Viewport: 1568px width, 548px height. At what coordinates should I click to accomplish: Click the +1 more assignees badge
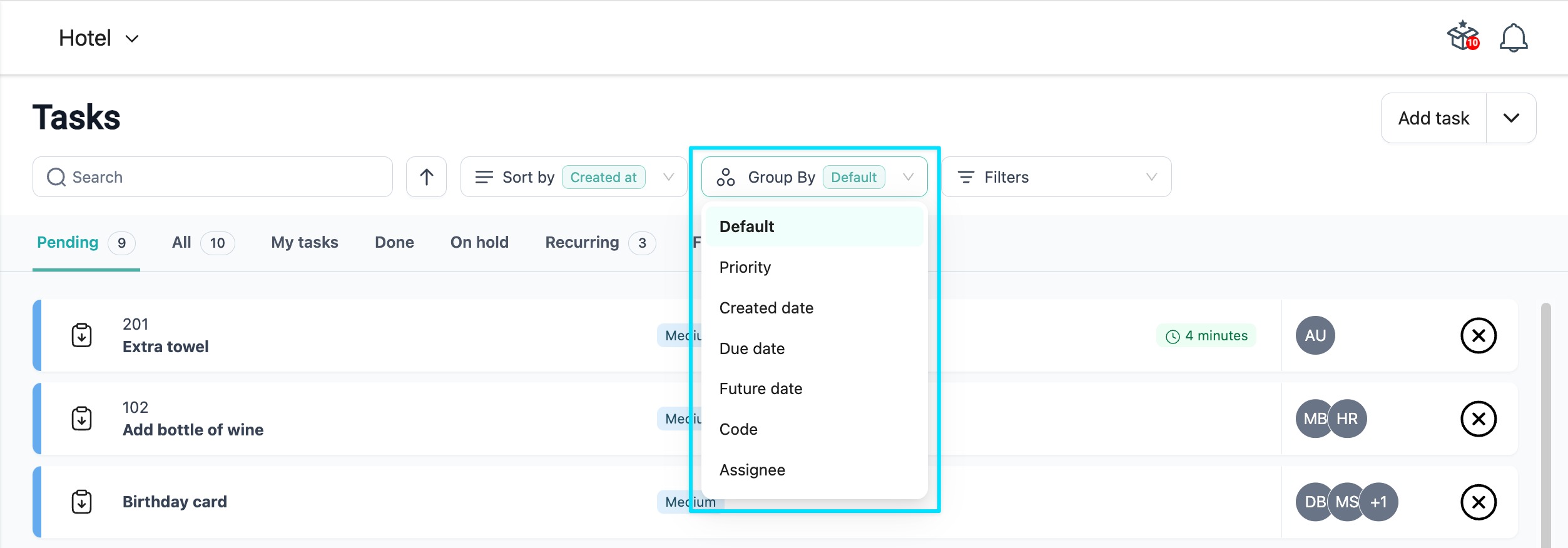point(1379,502)
